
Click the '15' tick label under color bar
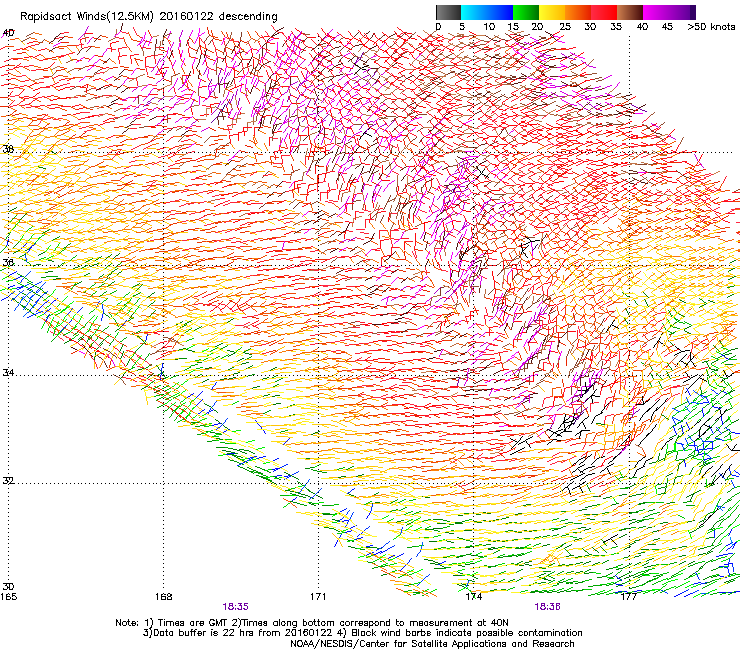[513, 26]
